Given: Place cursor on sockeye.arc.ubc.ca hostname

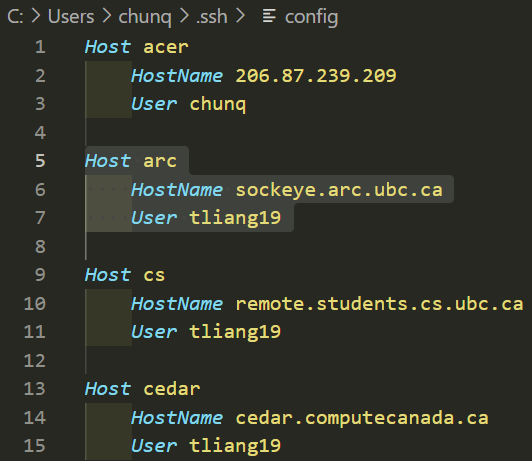Looking at the screenshot, I should pyautogui.click(x=339, y=190).
